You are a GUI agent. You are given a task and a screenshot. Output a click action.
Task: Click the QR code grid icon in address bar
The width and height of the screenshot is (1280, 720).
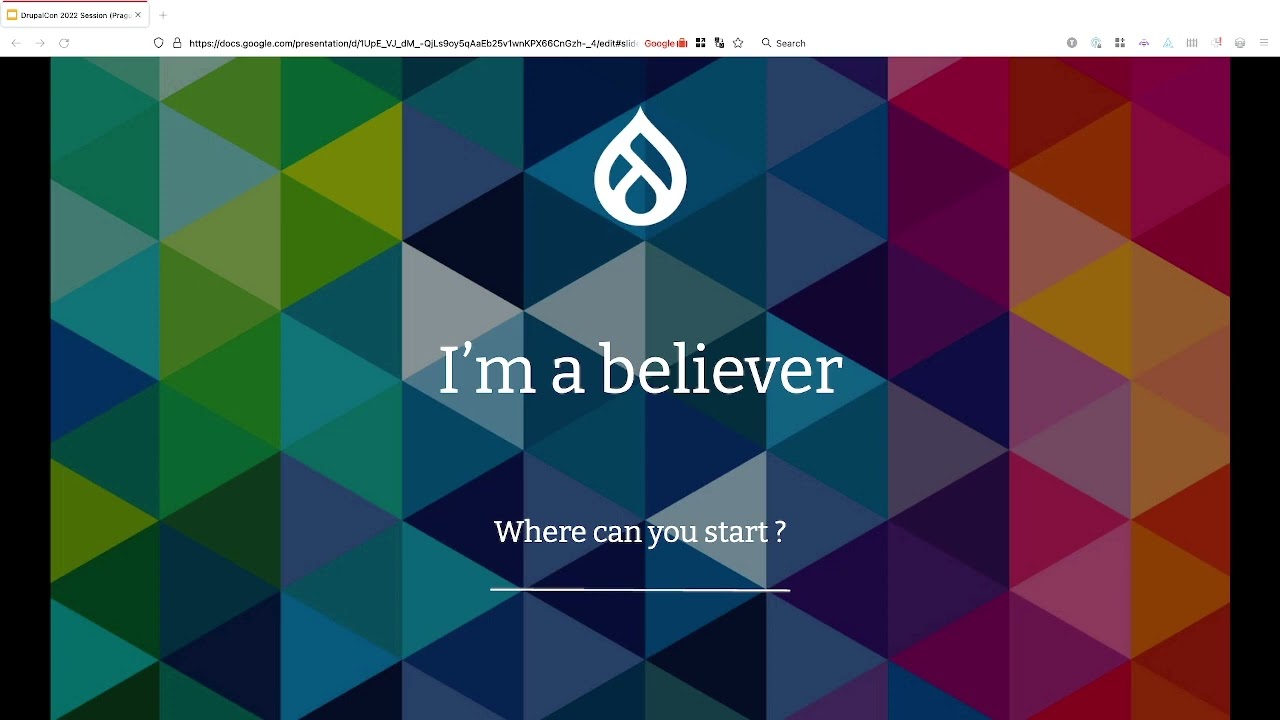pyautogui.click(x=700, y=43)
